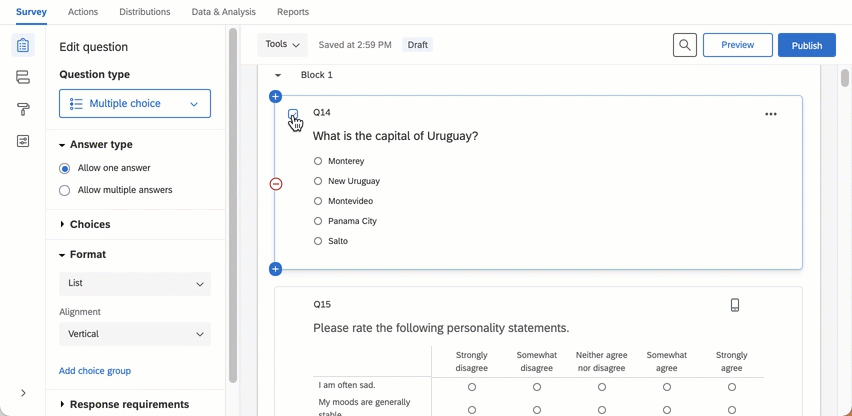Viewport: 852px width, 416px height.
Task: Click the Add choice group link
Action: (x=95, y=371)
